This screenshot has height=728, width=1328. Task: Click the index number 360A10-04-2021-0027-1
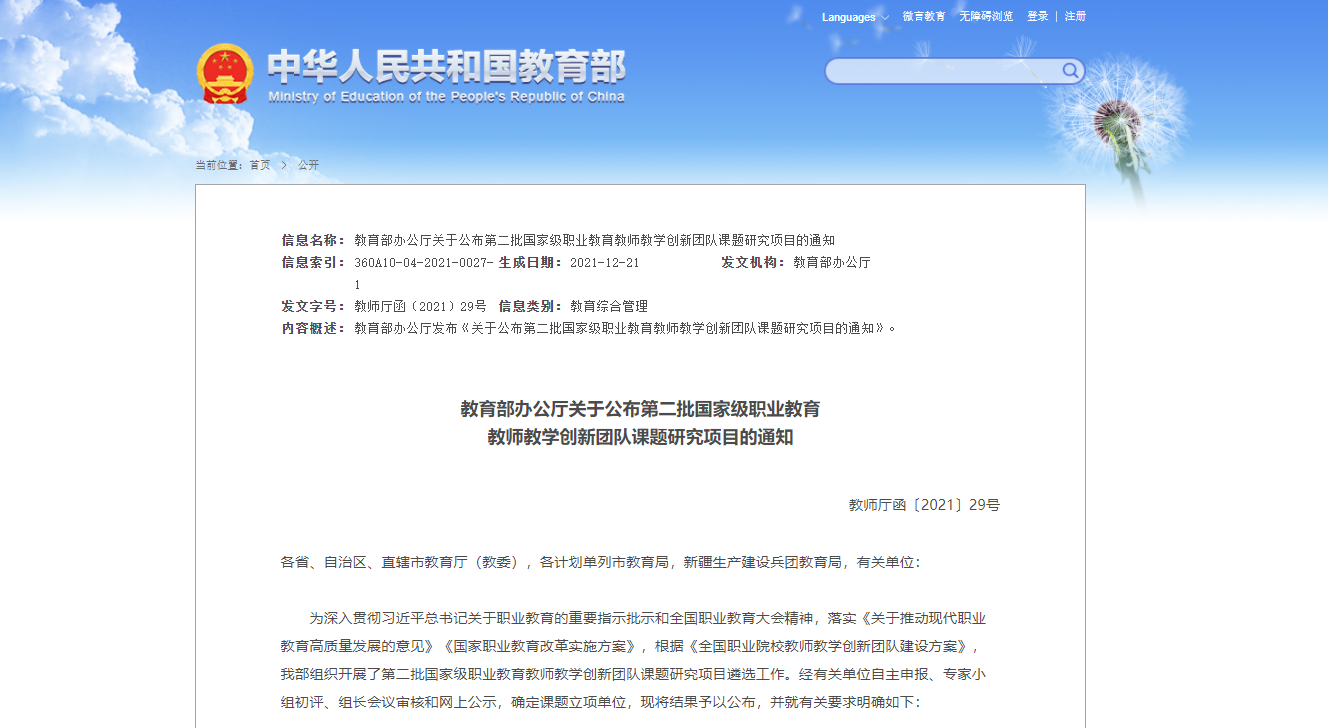point(423,263)
